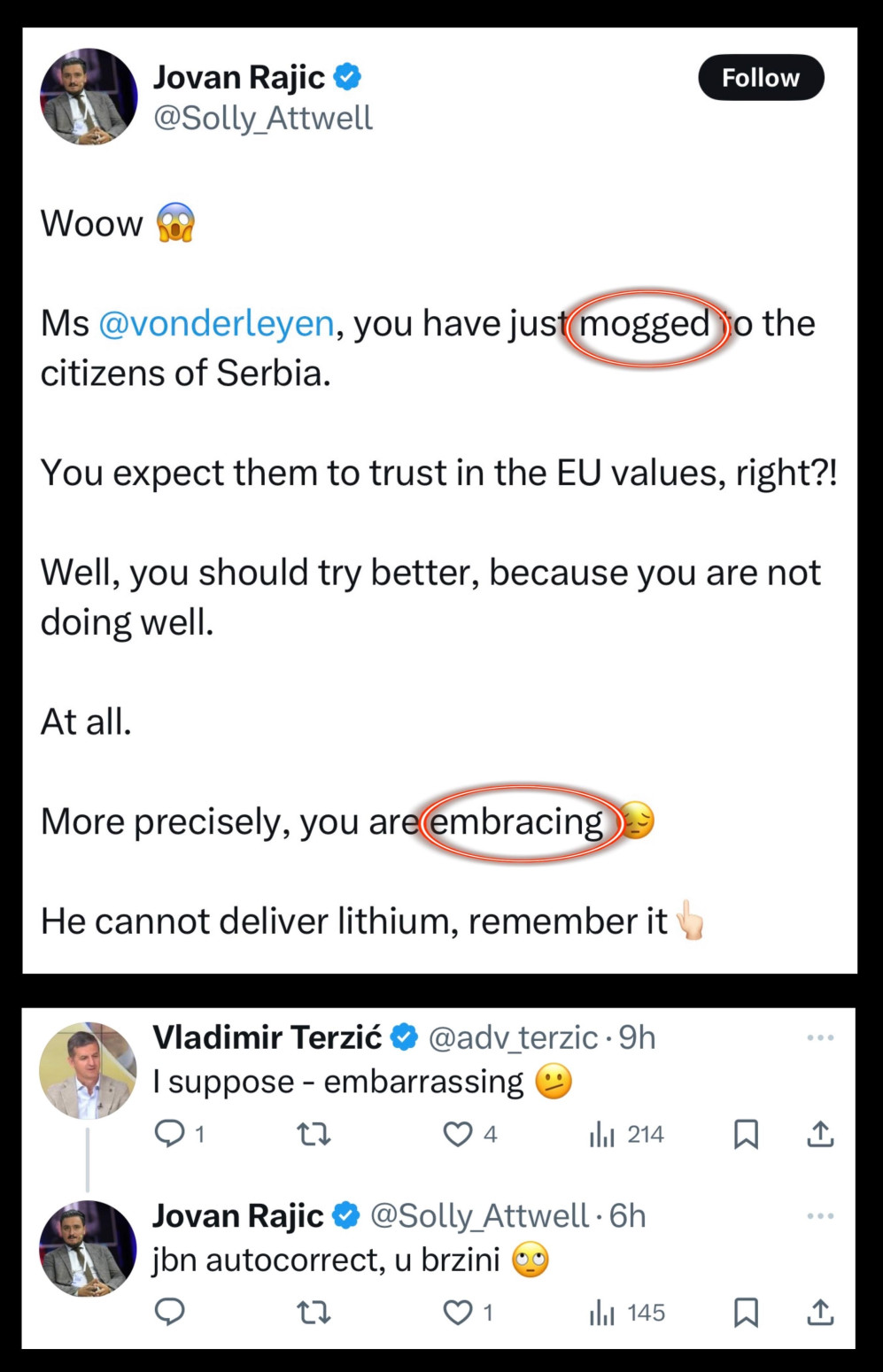The width and height of the screenshot is (883, 1372).
Task: Expand options on Vladimir Terzić's verified badge
Action: point(406,1036)
